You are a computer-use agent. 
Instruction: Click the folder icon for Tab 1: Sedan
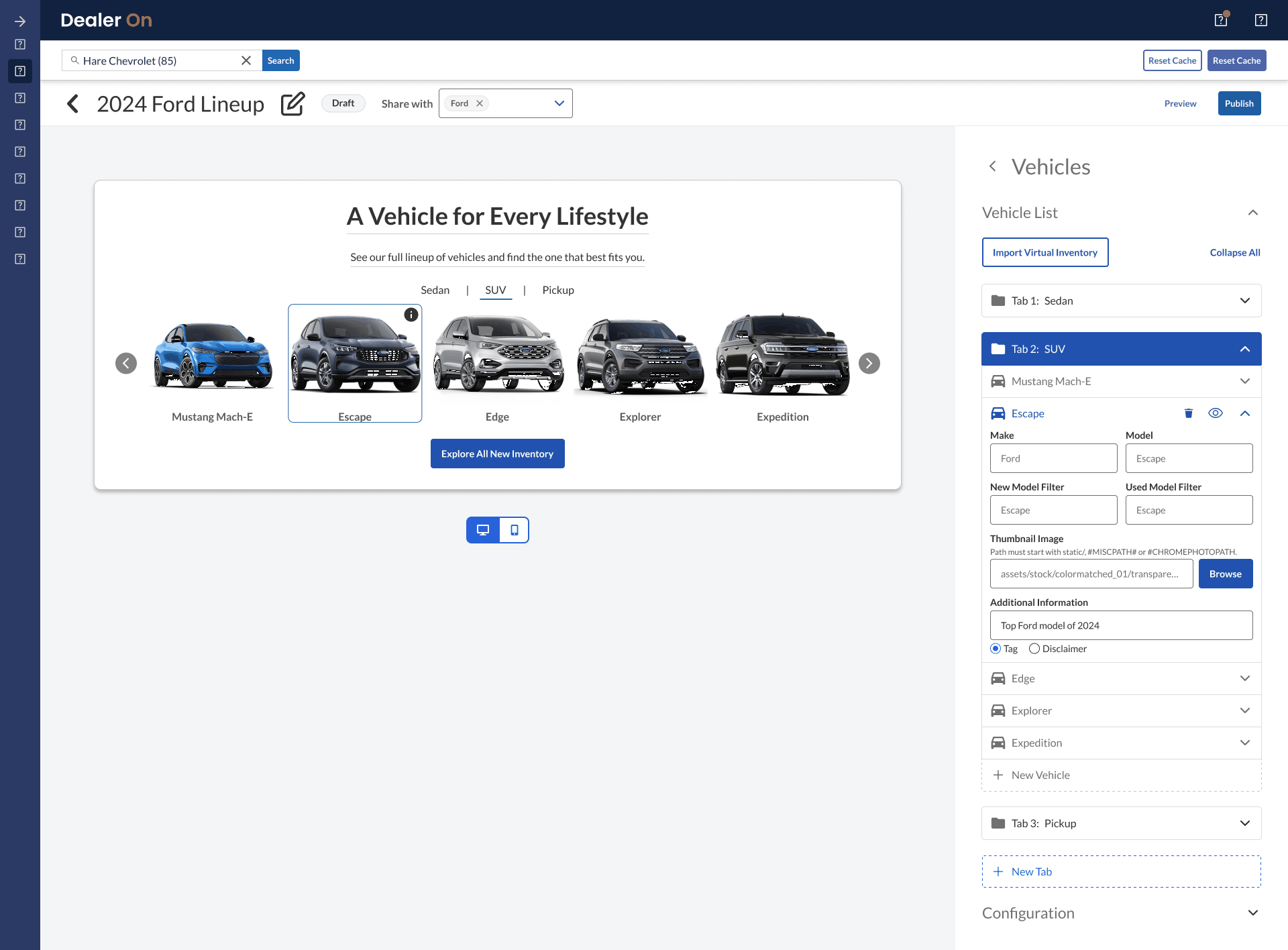998,301
